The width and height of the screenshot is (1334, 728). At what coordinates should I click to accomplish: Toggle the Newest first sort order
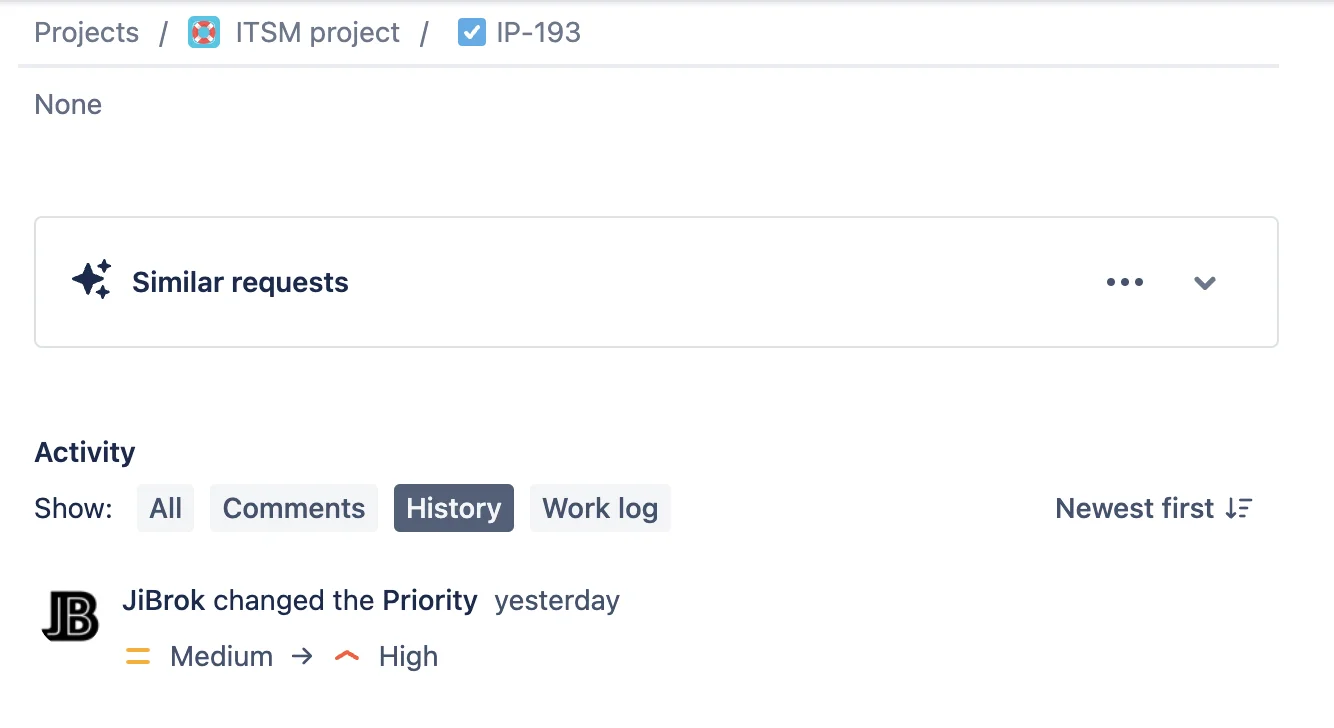(x=1154, y=508)
